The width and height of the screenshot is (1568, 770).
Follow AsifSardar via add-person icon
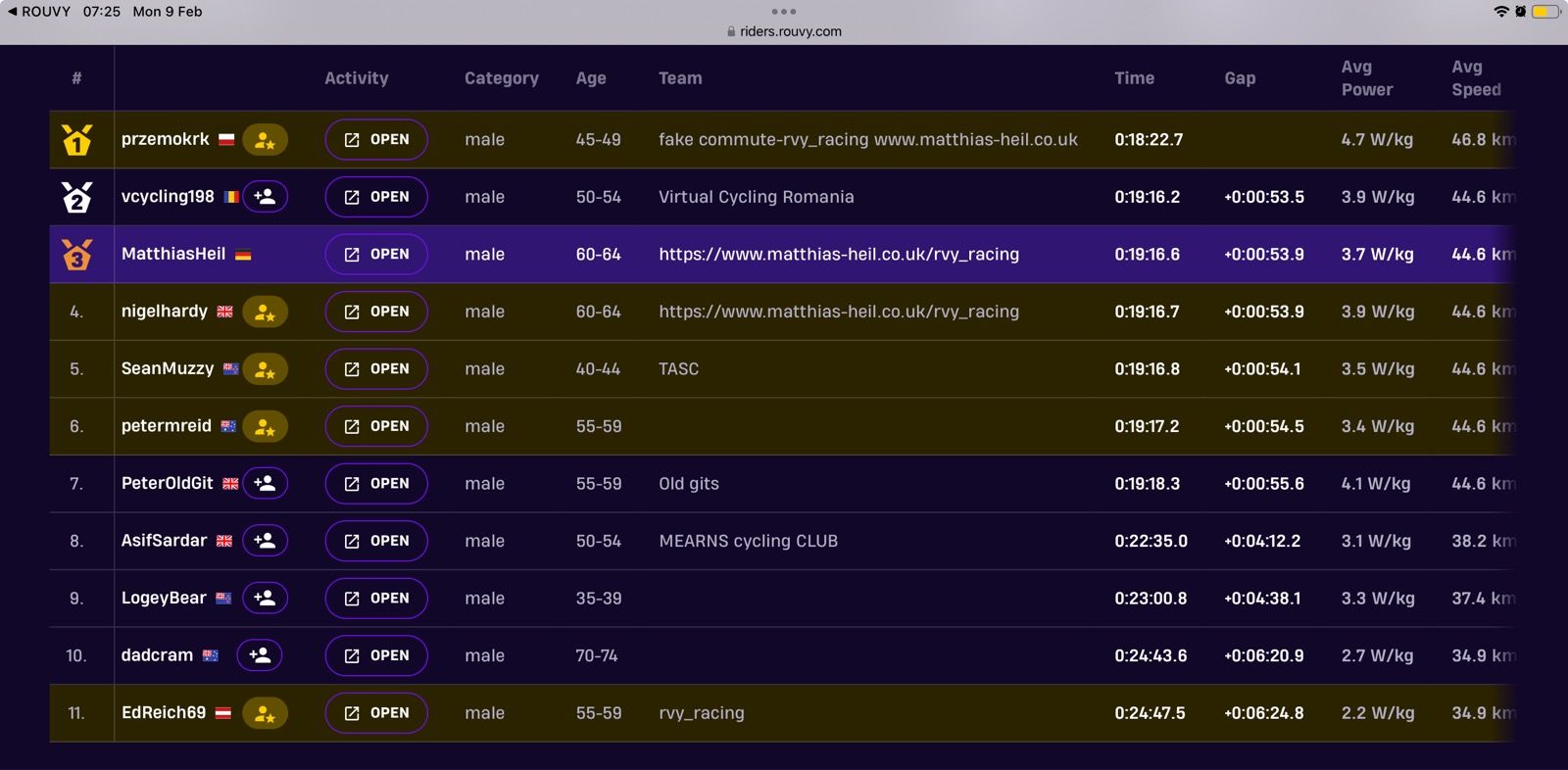pos(265,541)
